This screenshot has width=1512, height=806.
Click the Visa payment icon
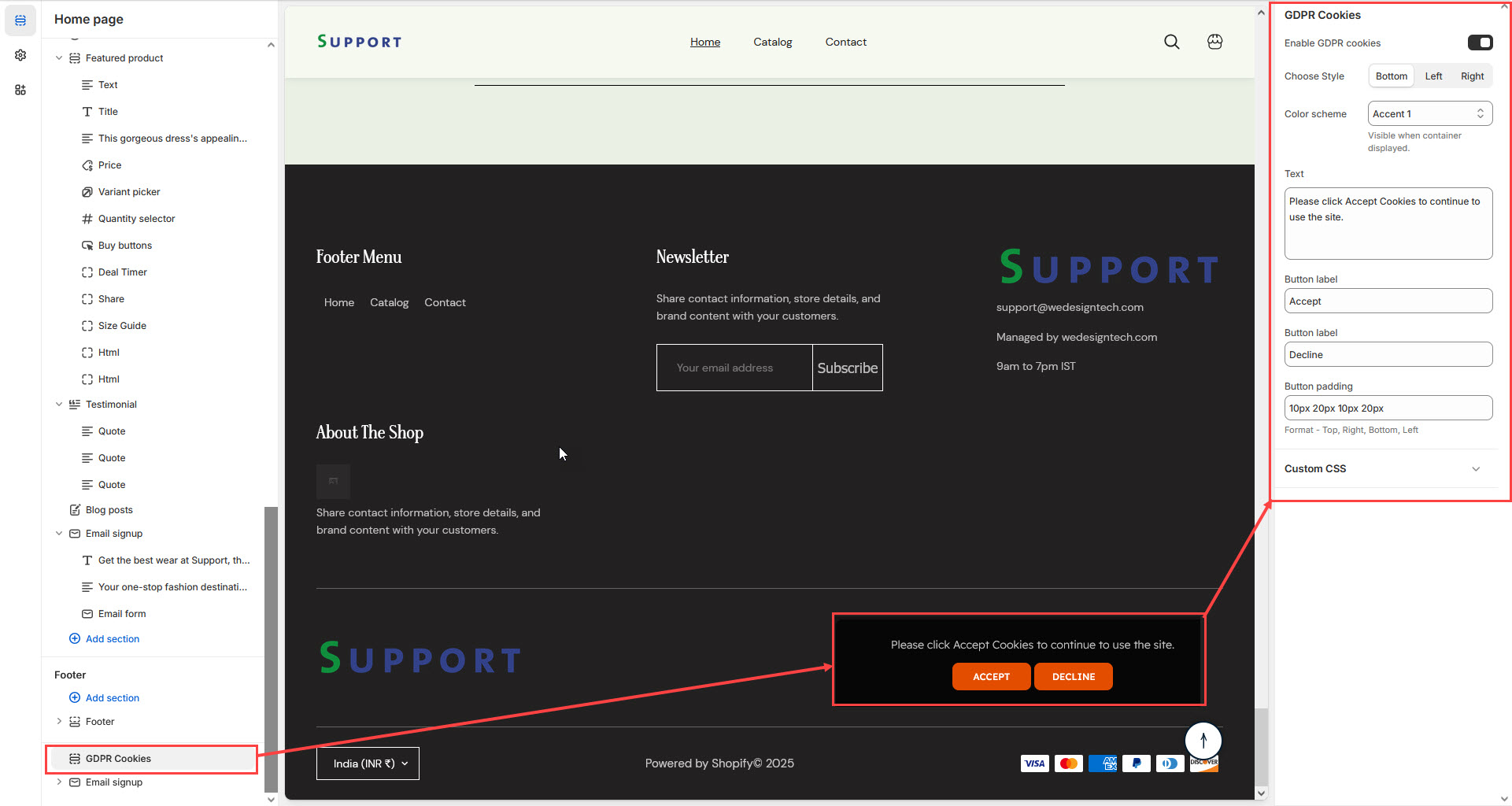click(1034, 763)
